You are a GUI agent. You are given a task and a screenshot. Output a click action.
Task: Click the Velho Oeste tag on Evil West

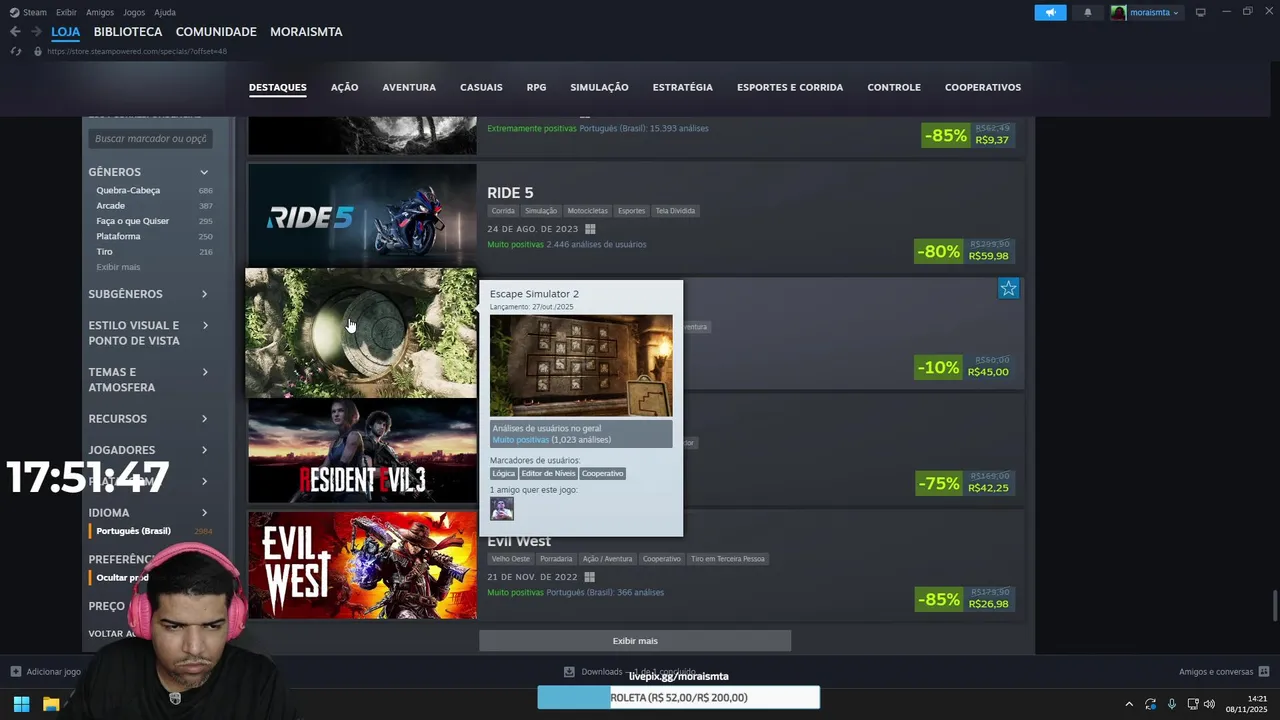[x=511, y=559]
